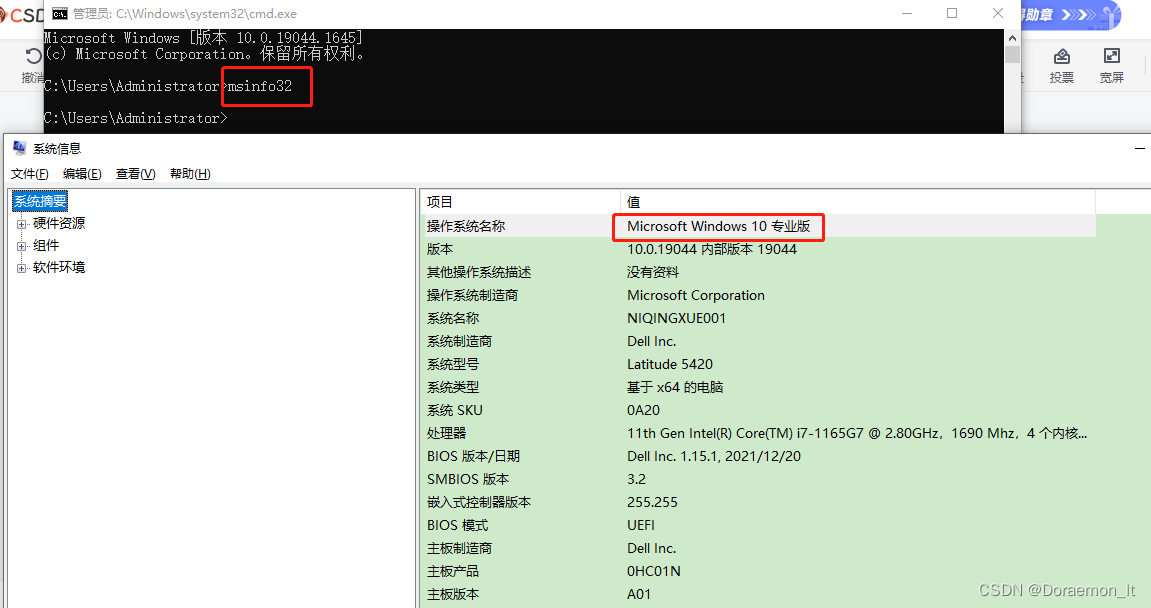Select the 其他操作系统描述 row label
This screenshot has width=1151, height=608.
(479, 272)
